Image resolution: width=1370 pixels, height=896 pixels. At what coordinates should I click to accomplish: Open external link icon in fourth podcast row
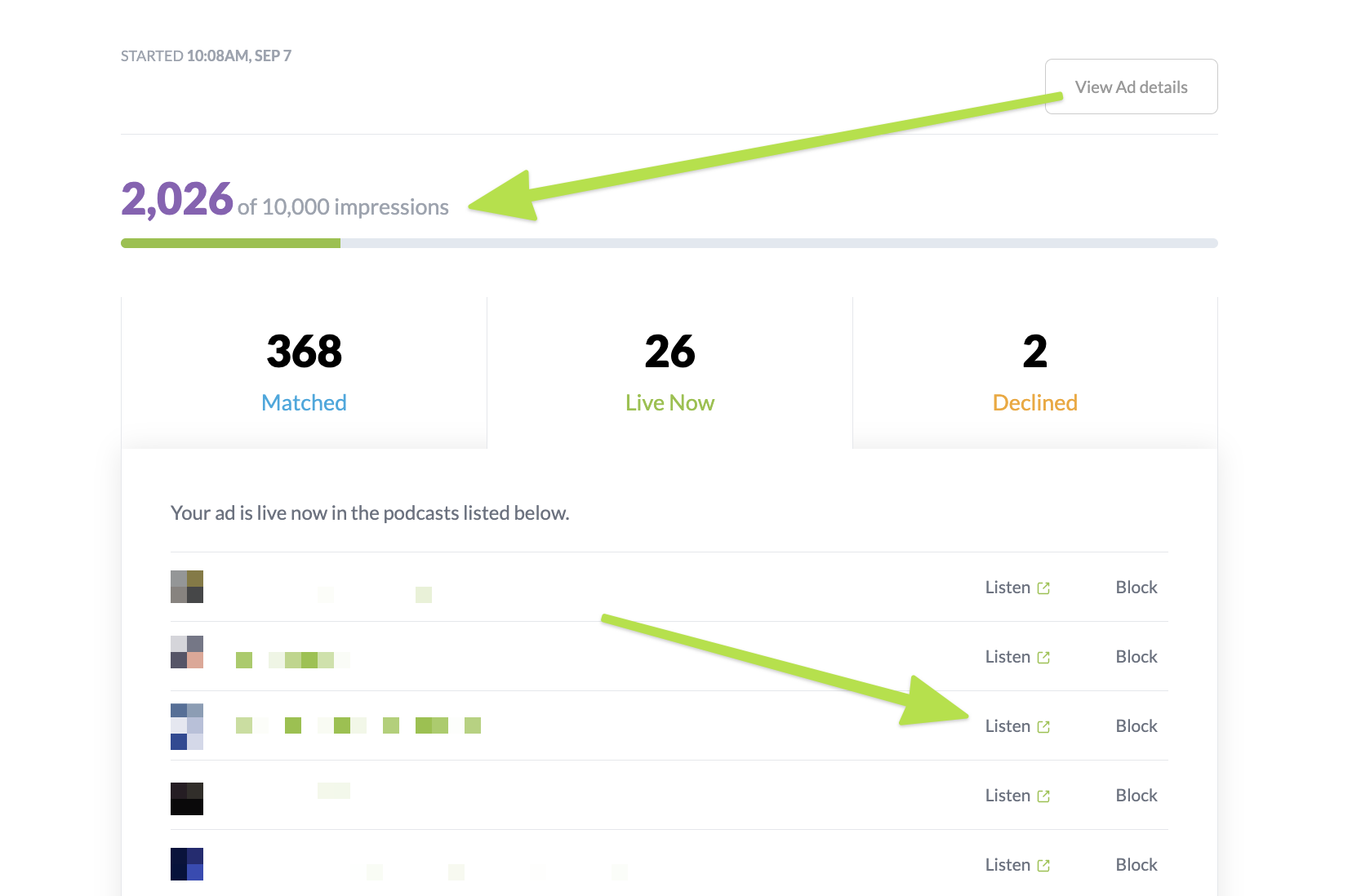pos(1043,796)
